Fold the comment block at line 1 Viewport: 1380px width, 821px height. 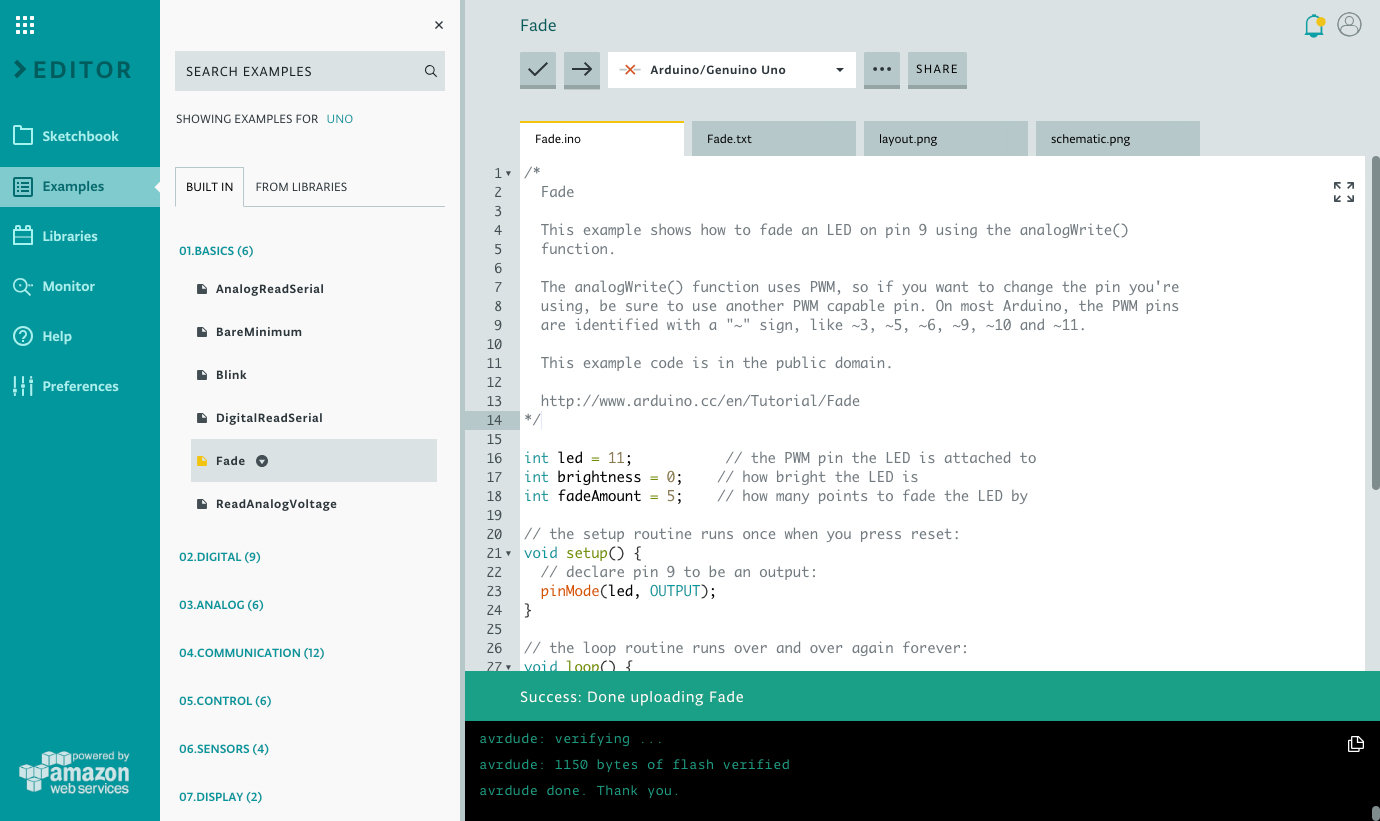point(508,174)
